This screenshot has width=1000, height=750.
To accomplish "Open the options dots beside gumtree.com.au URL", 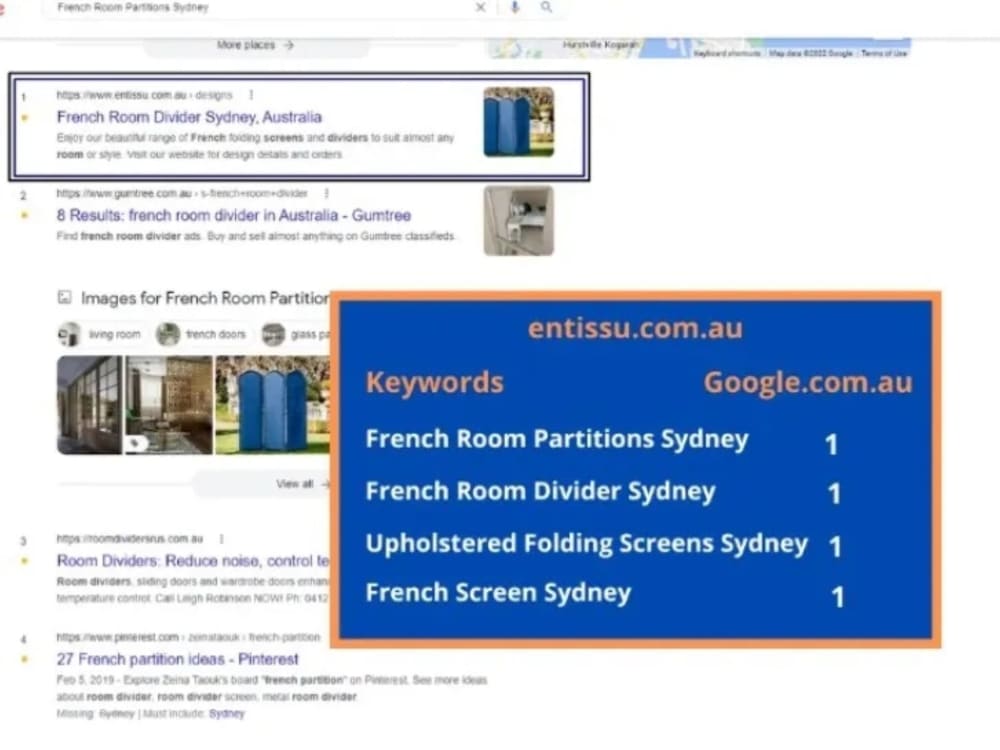I will pyautogui.click(x=327, y=193).
